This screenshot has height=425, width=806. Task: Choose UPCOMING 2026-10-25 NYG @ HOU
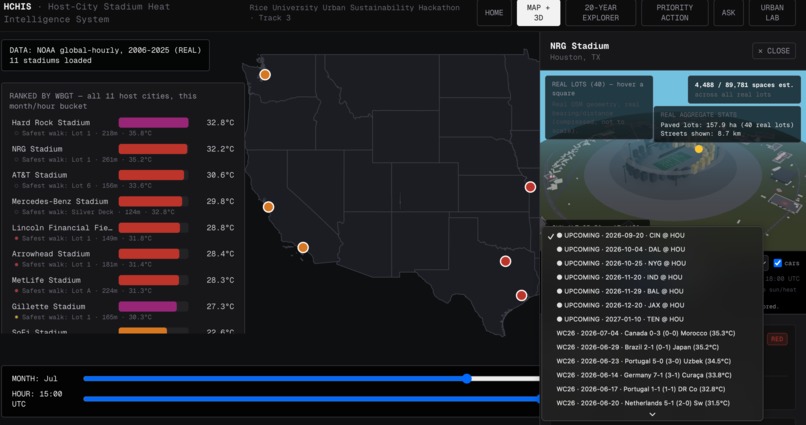[x=652, y=263]
